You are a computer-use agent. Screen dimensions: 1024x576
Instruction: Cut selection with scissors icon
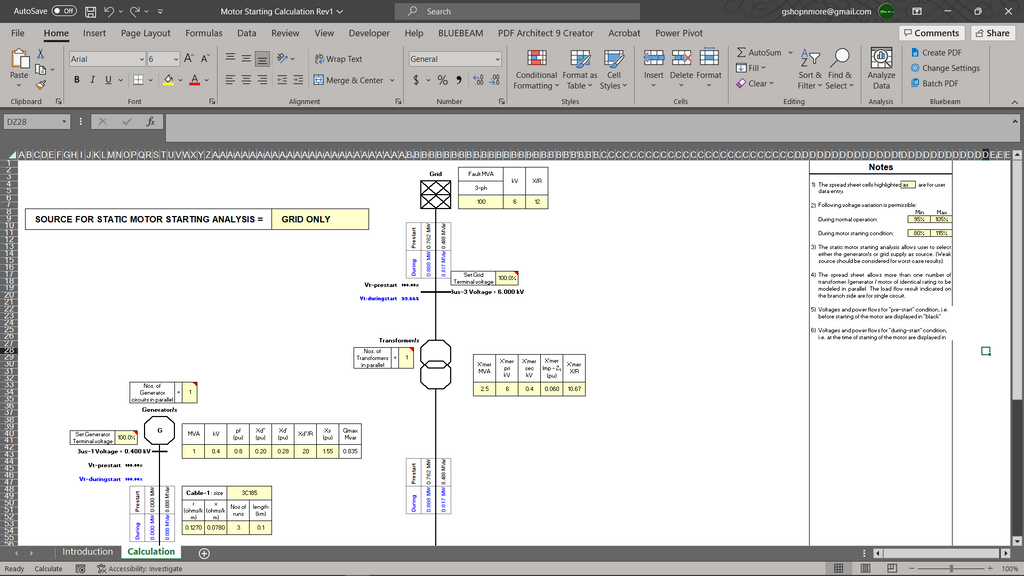click(40, 54)
